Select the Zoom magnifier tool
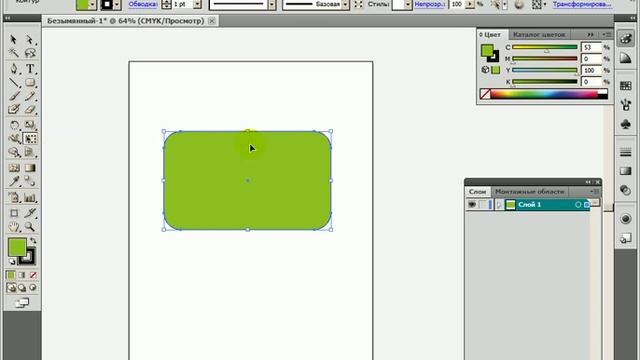The height and width of the screenshot is (360, 640). [x=30, y=227]
